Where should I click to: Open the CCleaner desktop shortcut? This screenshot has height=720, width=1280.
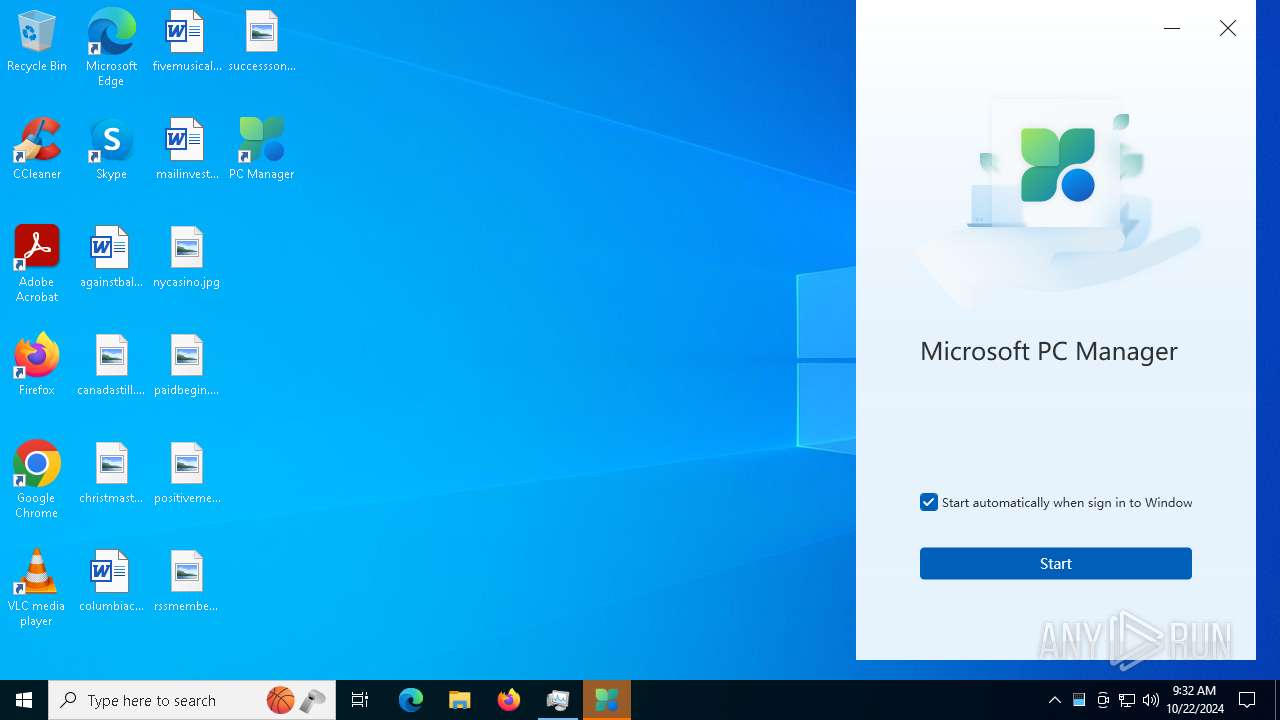click(x=37, y=150)
